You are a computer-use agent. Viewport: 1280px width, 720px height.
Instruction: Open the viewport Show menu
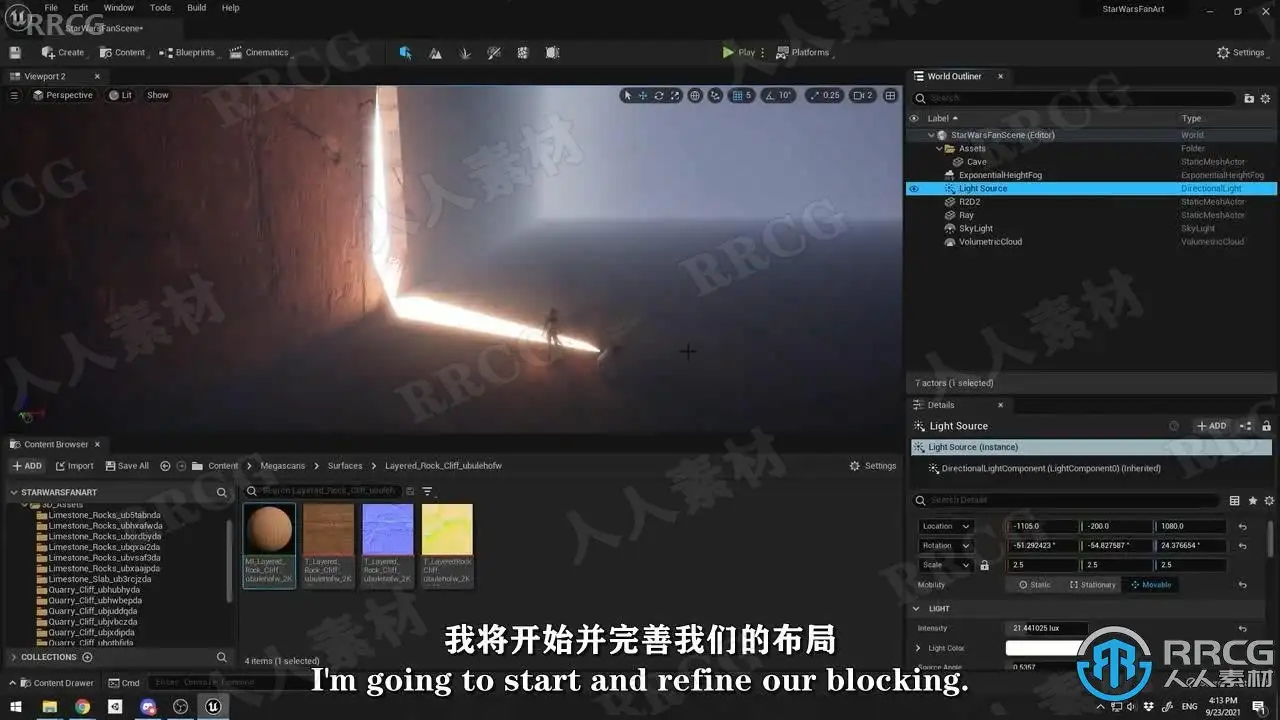[158, 95]
